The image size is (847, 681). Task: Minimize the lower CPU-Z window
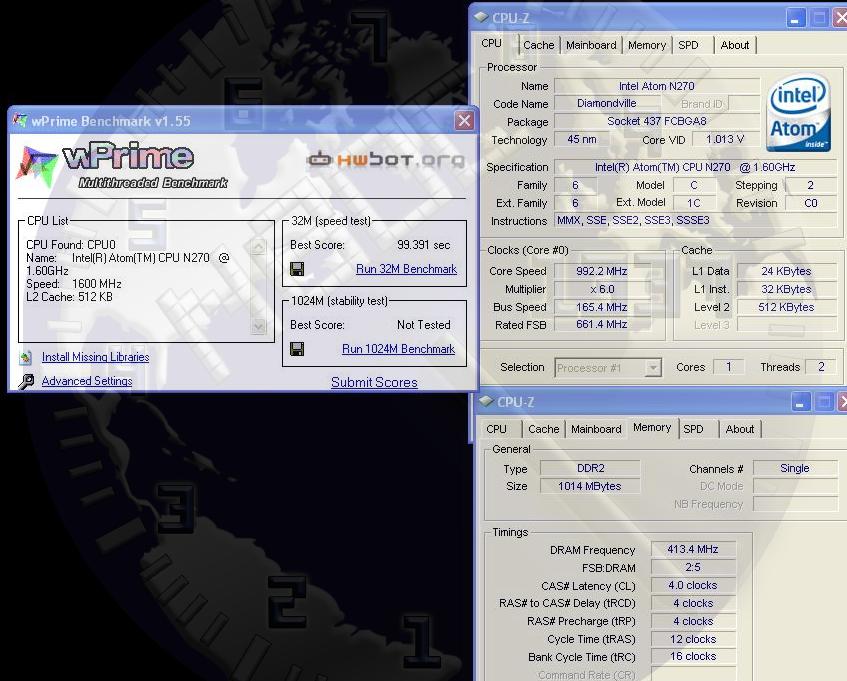pos(799,402)
